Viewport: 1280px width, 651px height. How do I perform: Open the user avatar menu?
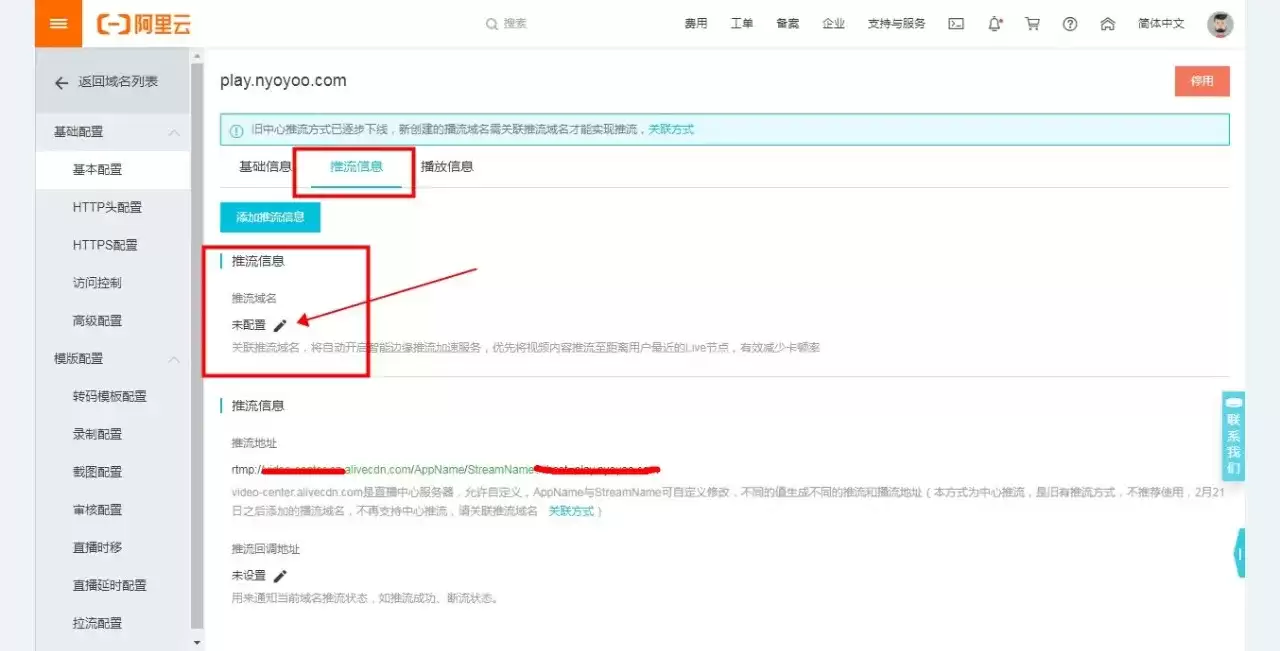click(1220, 24)
